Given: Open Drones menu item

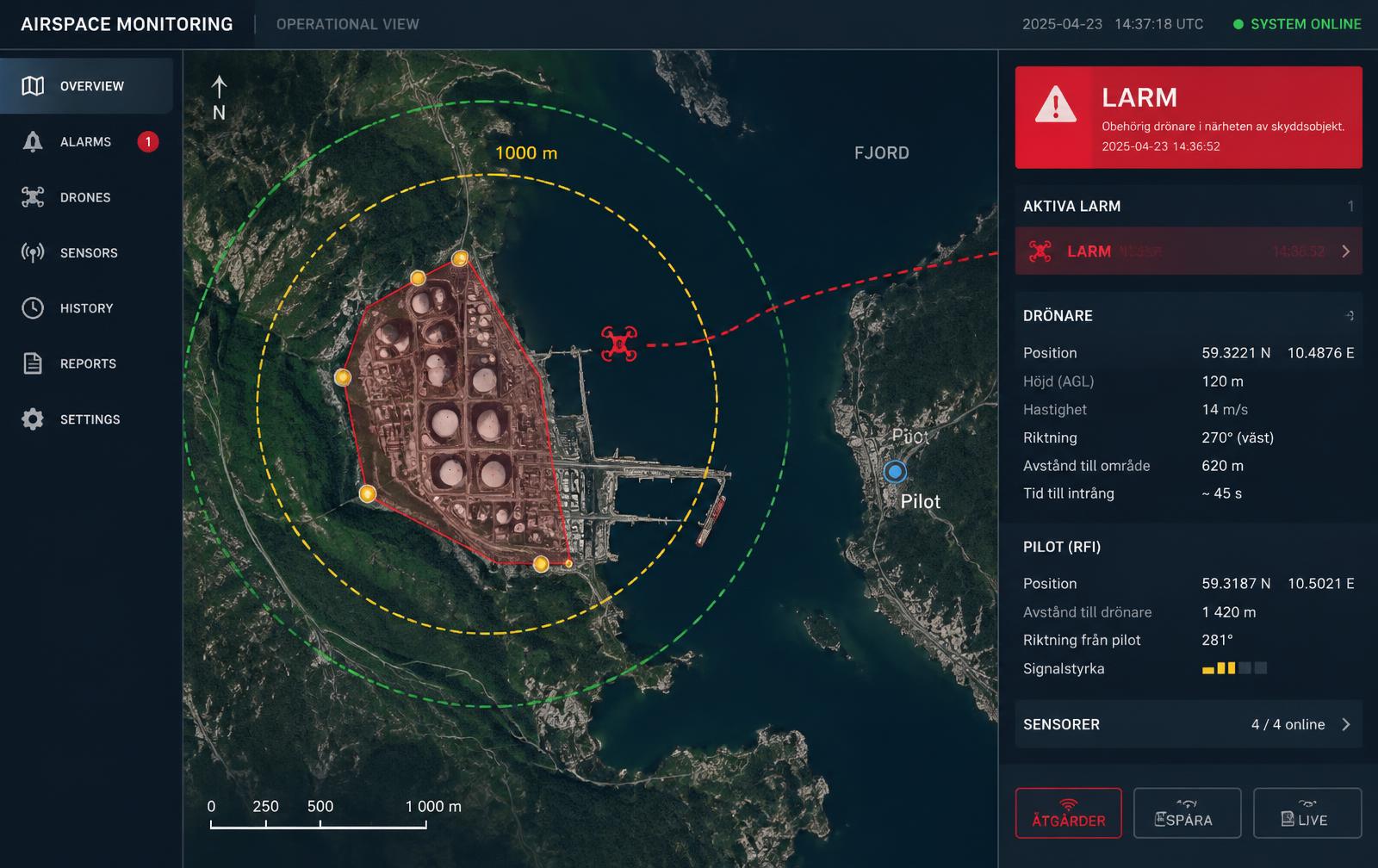Looking at the screenshot, I should click(86, 197).
